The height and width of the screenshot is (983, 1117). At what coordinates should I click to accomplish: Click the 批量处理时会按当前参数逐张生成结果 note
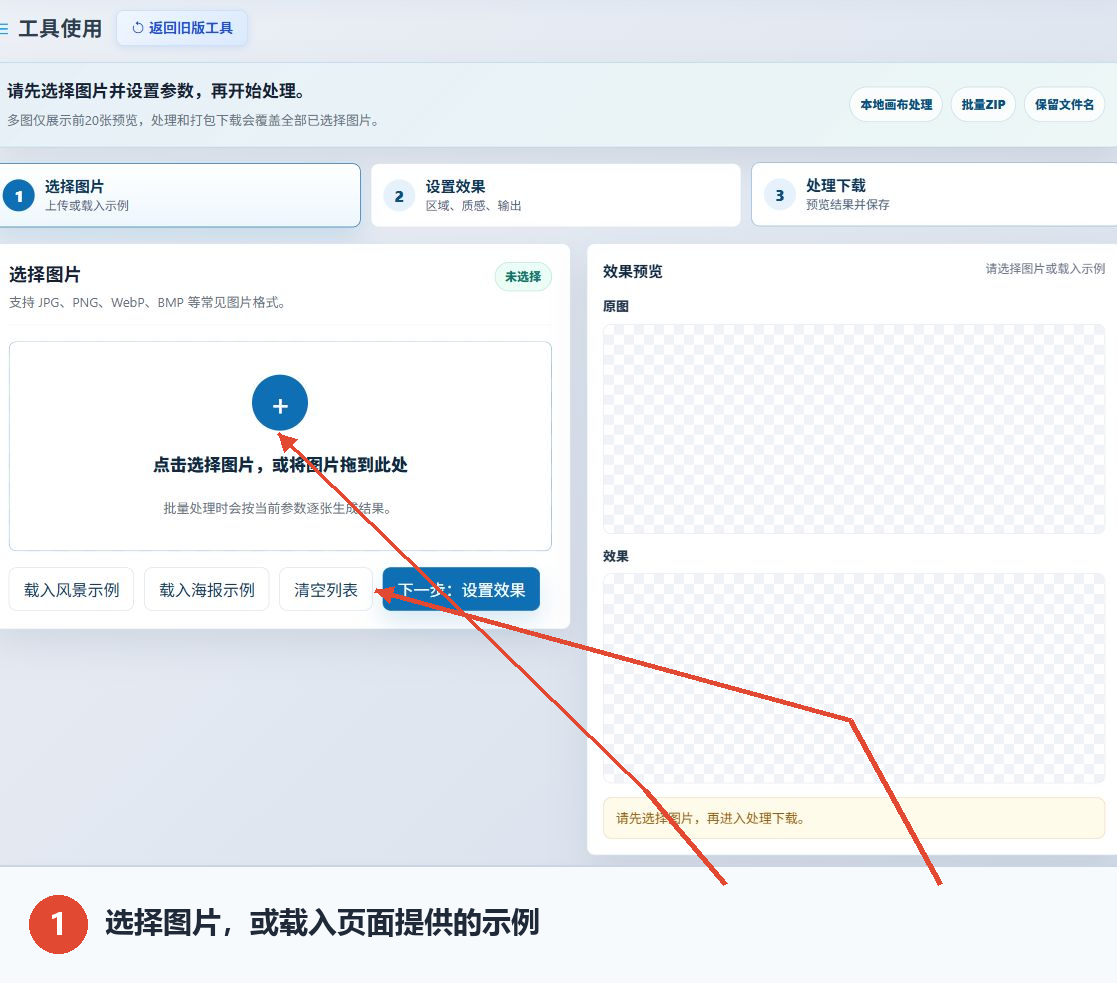tap(277, 508)
